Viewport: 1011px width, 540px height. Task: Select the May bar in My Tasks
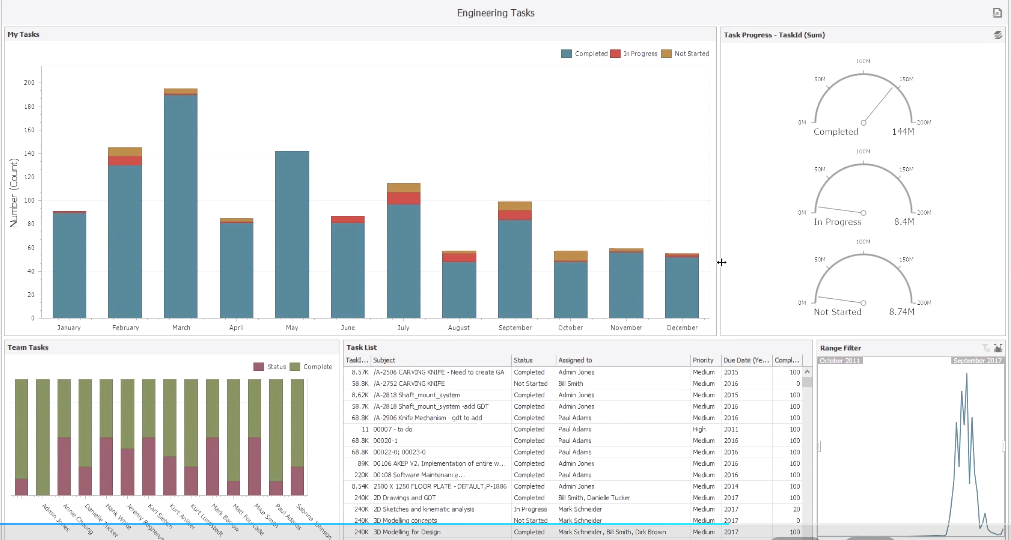coord(292,235)
